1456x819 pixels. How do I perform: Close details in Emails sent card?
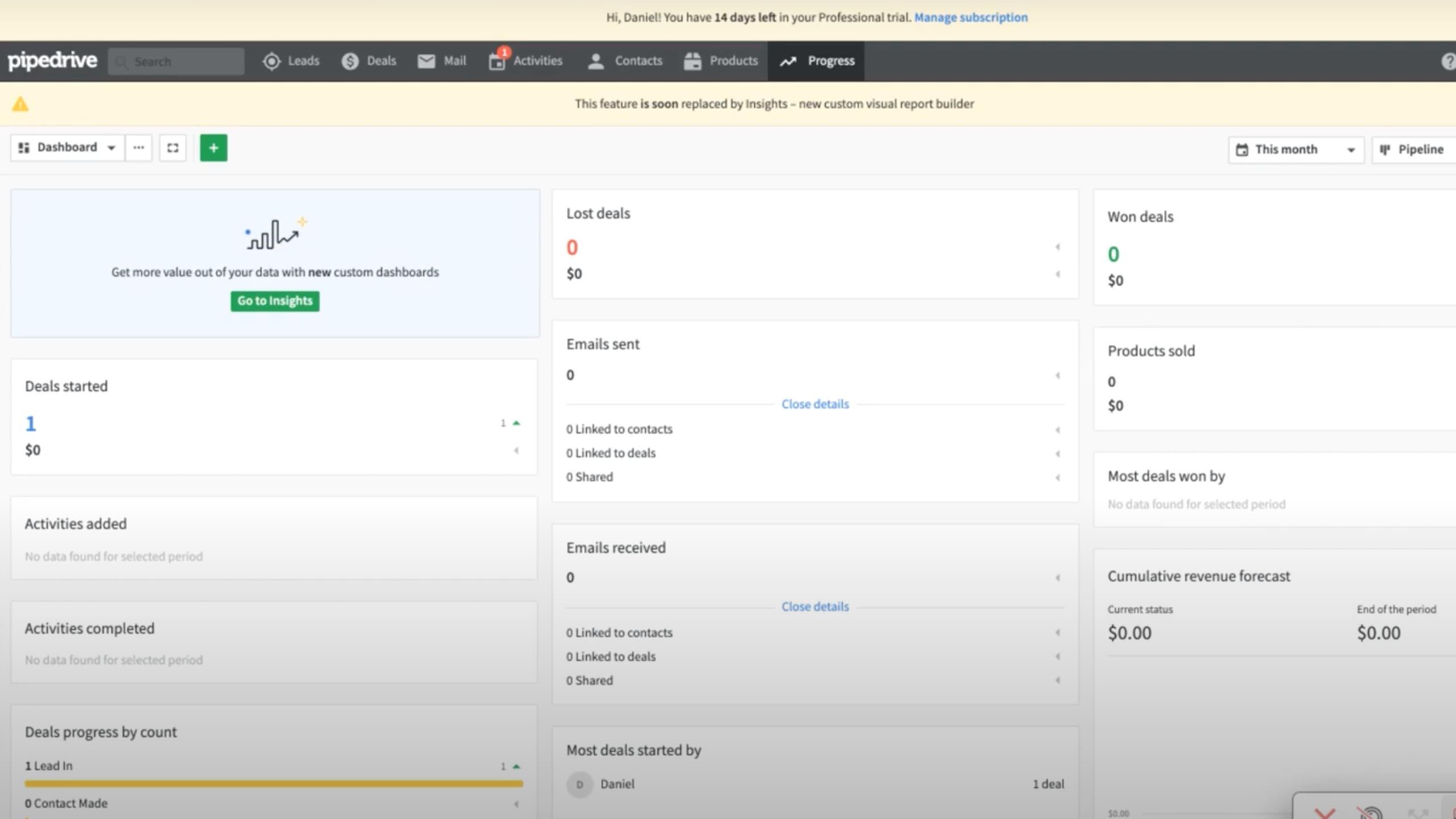click(x=815, y=404)
